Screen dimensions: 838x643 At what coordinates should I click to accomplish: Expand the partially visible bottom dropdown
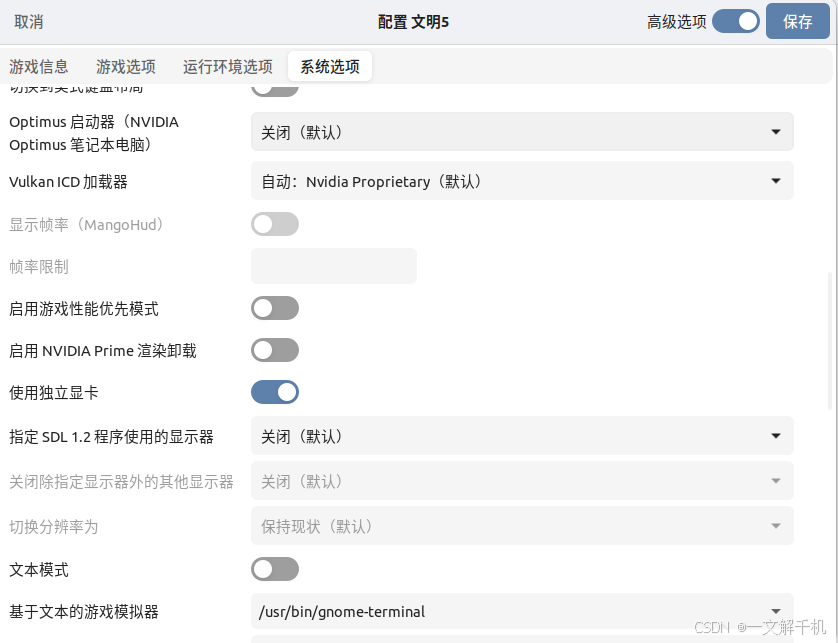click(x=521, y=639)
